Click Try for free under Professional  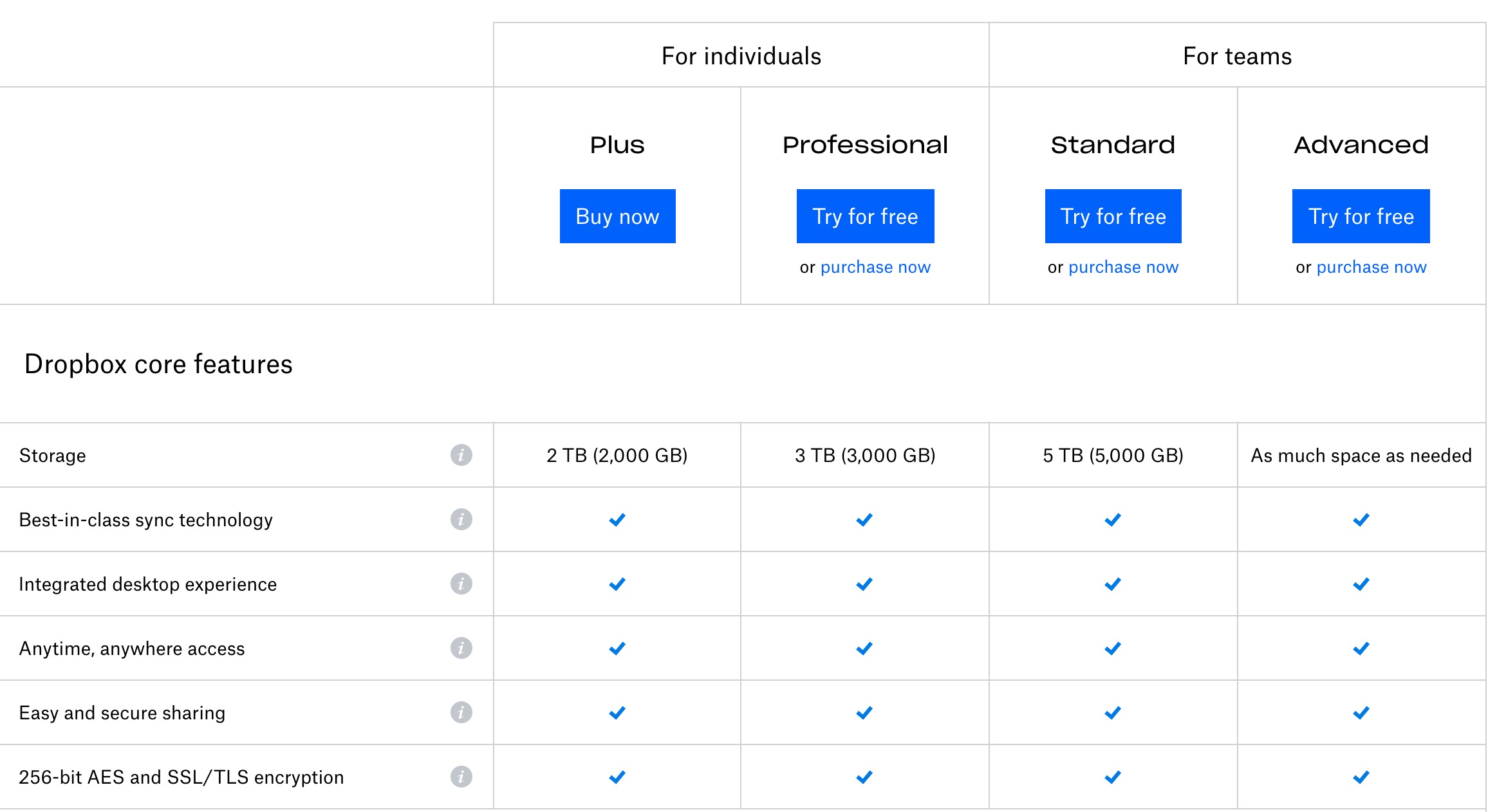[x=865, y=216]
